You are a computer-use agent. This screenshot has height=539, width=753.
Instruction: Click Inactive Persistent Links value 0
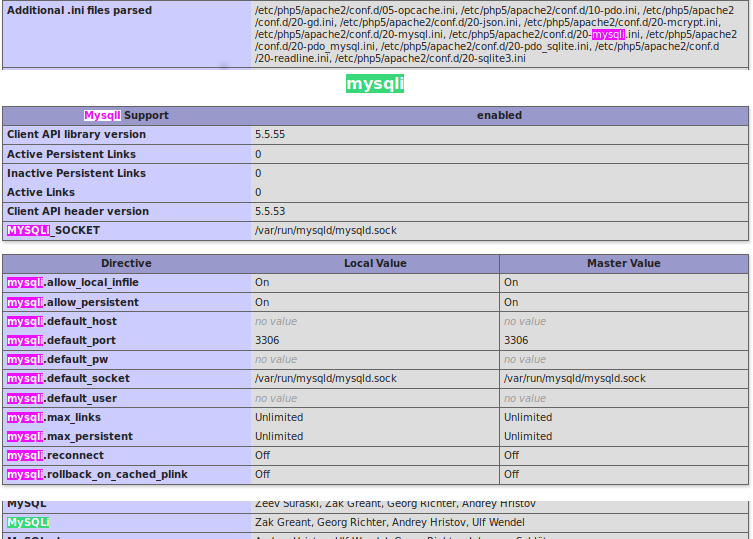258,173
